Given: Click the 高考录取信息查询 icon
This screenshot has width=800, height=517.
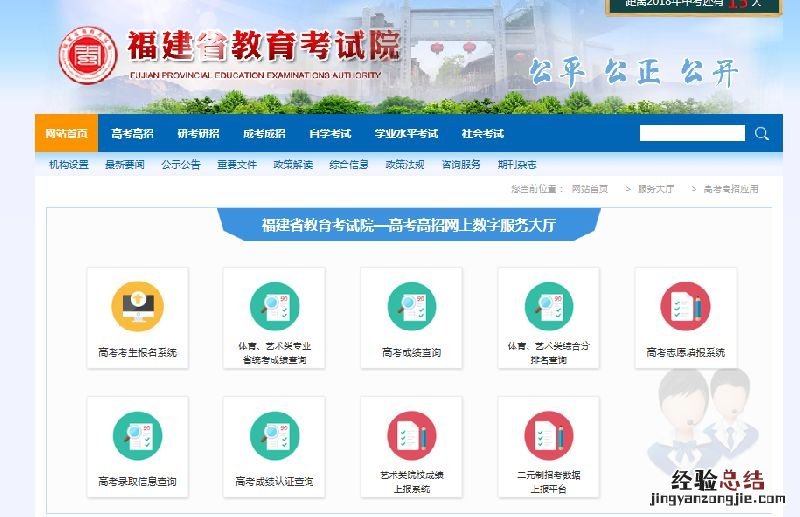Looking at the screenshot, I should [x=137, y=437].
